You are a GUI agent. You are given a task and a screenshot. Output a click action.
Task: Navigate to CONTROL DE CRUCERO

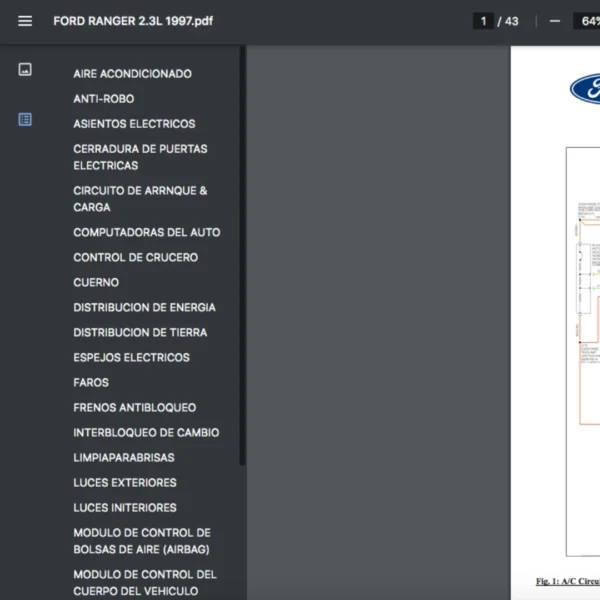pos(135,257)
